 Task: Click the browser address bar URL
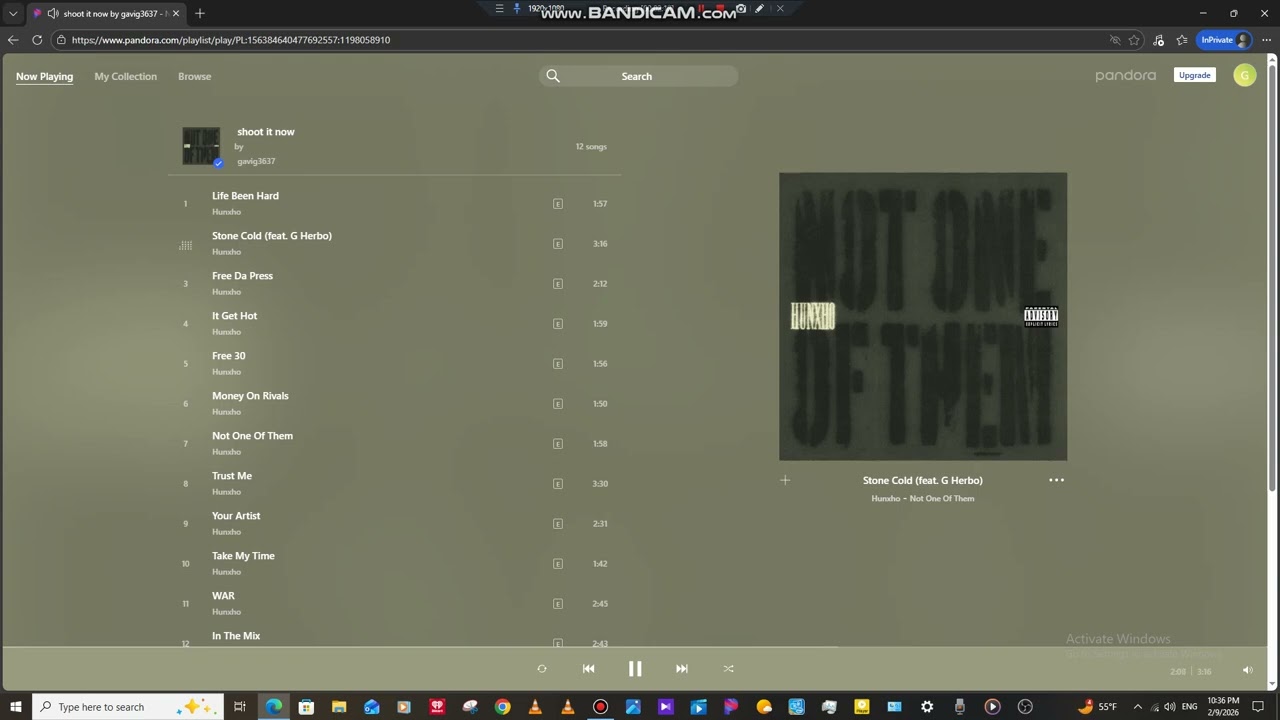pyautogui.click(x=231, y=40)
